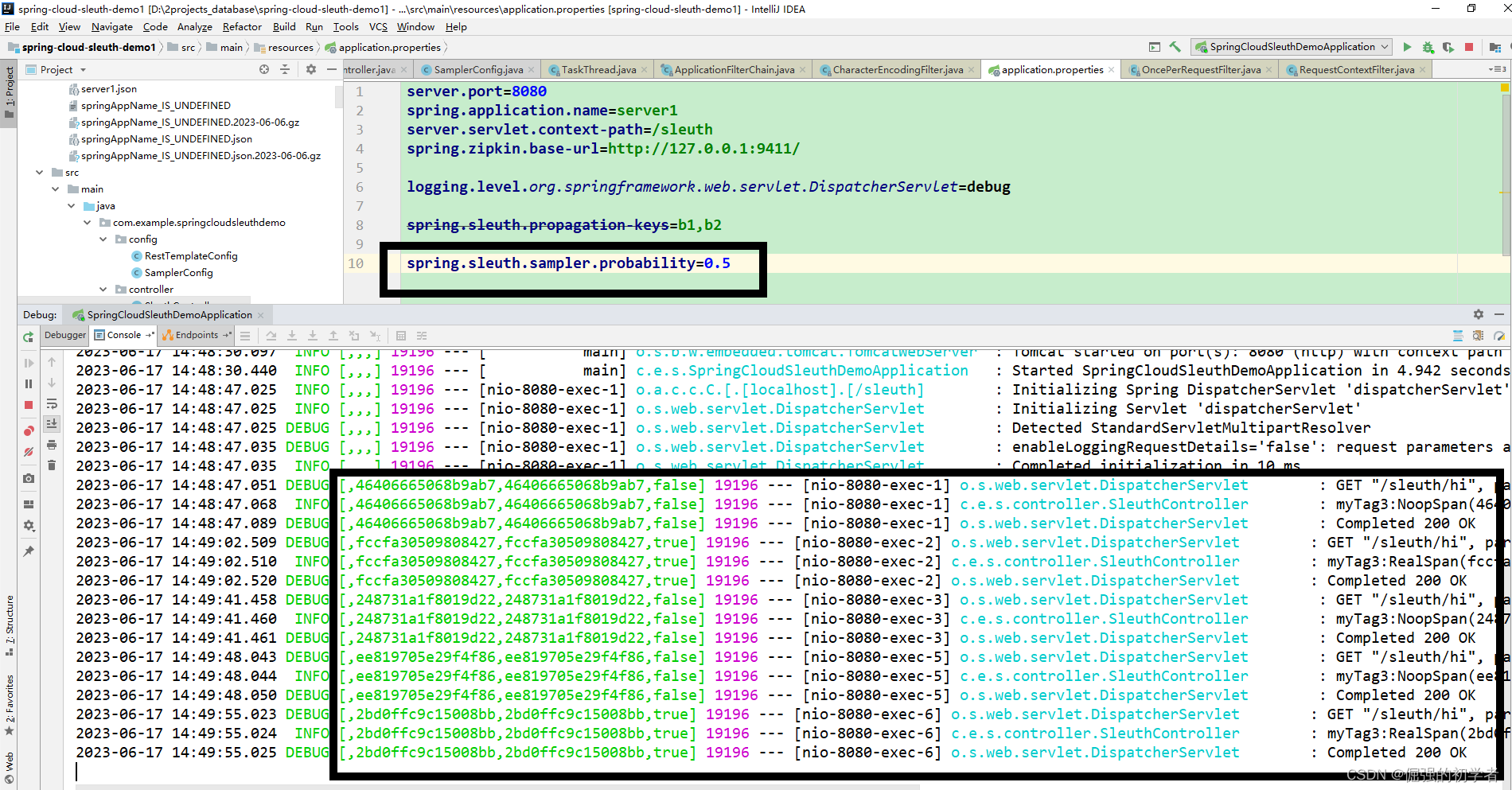Click the Build Project hammer icon
1512x790 pixels.
1175,47
